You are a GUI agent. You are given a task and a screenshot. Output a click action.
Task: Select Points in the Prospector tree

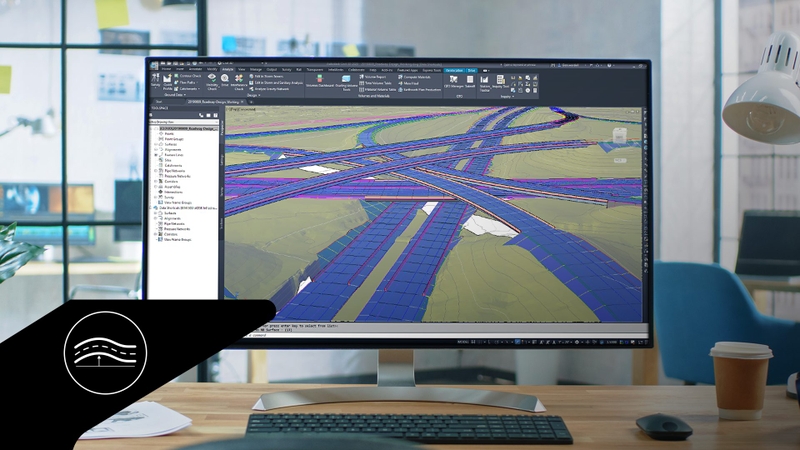pyautogui.click(x=169, y=134)
